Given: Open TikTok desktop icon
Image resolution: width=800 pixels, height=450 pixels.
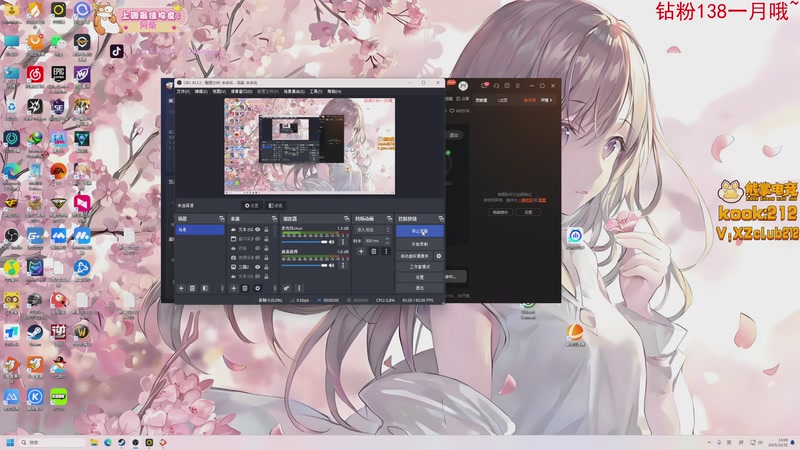Looking at the screenshot, I should pos(117,51).
